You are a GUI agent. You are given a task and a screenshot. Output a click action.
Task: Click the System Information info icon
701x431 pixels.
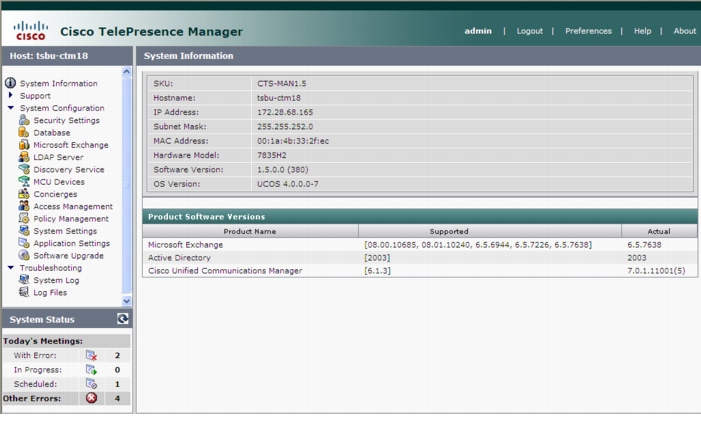click(x=10, y=83)
